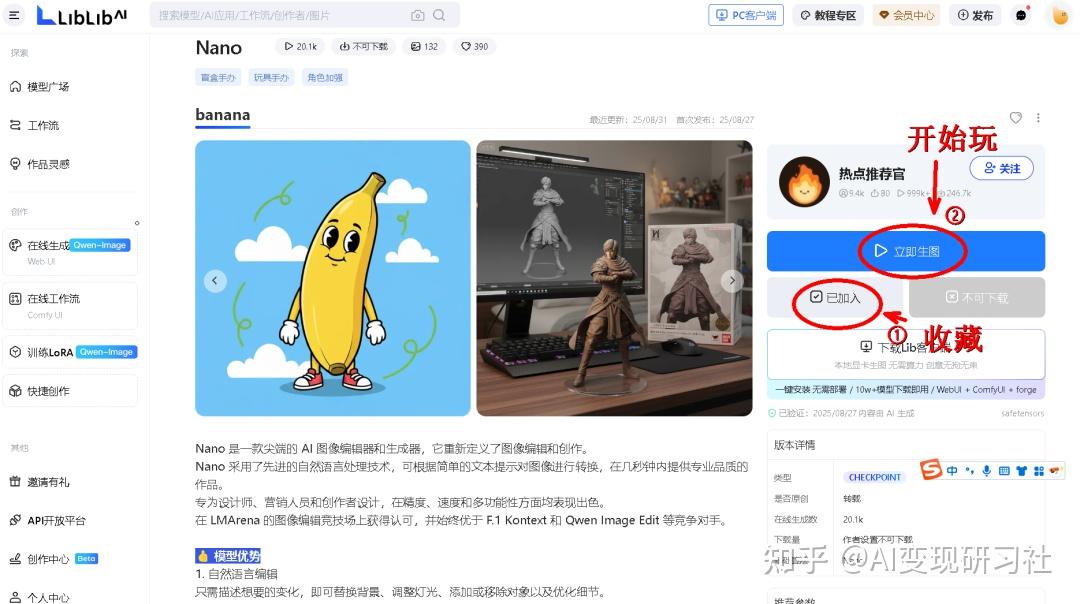Open 发布 from the top bar
This screenshot has width=1080, height=604.
point(975,15)
